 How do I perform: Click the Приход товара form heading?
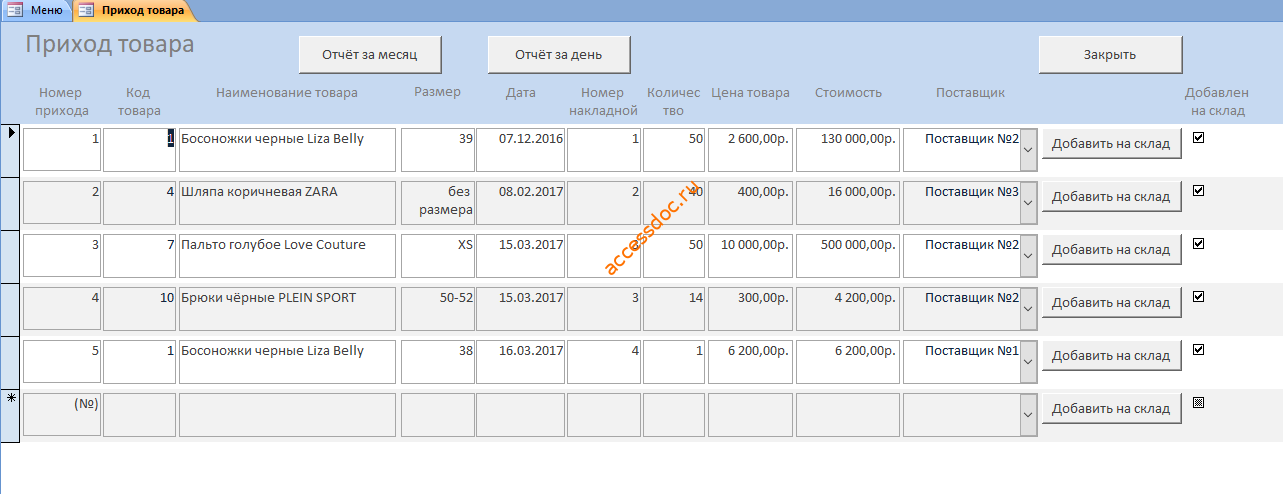pyautogui.click(x=110, y=45)
